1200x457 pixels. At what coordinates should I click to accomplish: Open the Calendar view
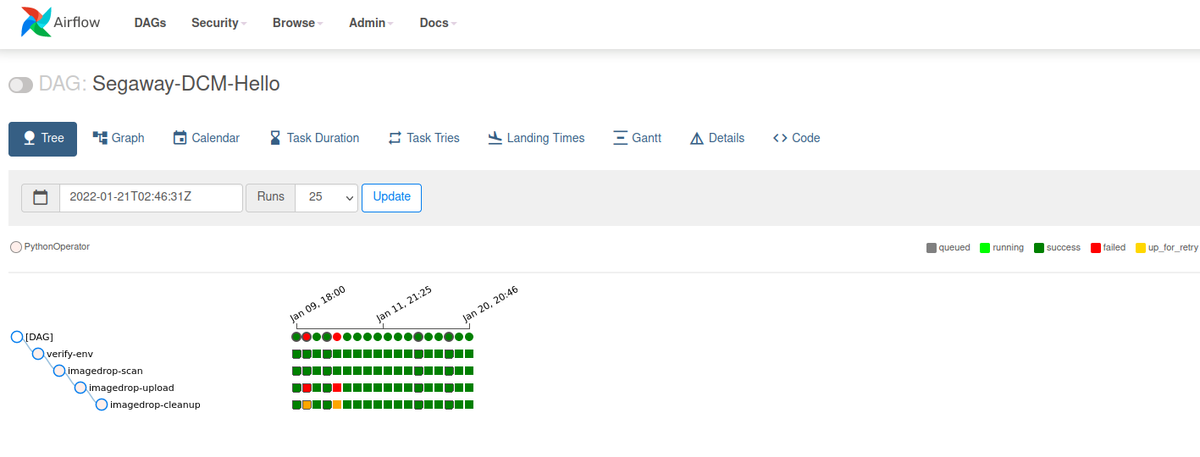pyautogui.click(x=206, y=138)
